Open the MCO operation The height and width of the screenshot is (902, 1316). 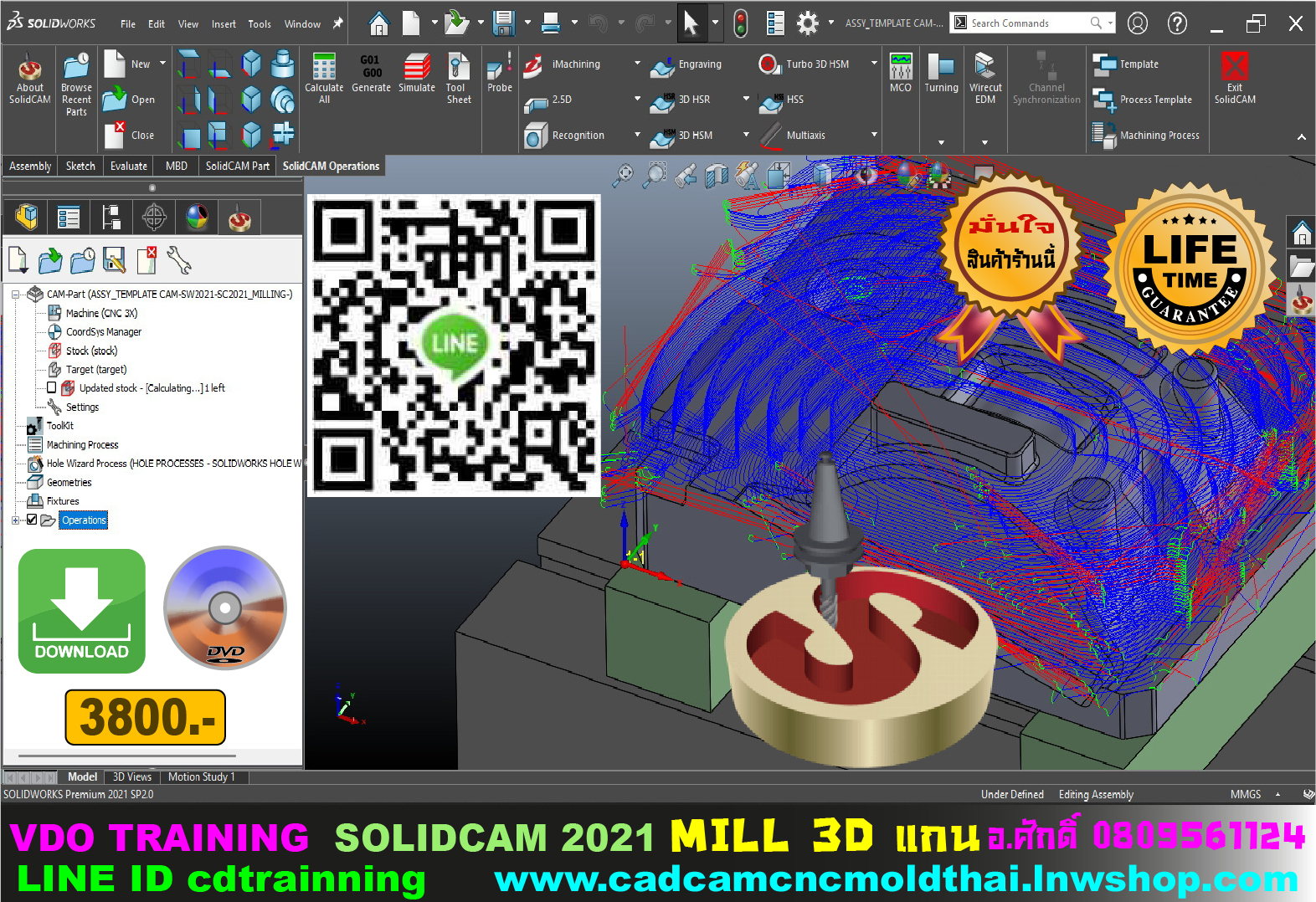pyautogui.click(x=901, y=69)
